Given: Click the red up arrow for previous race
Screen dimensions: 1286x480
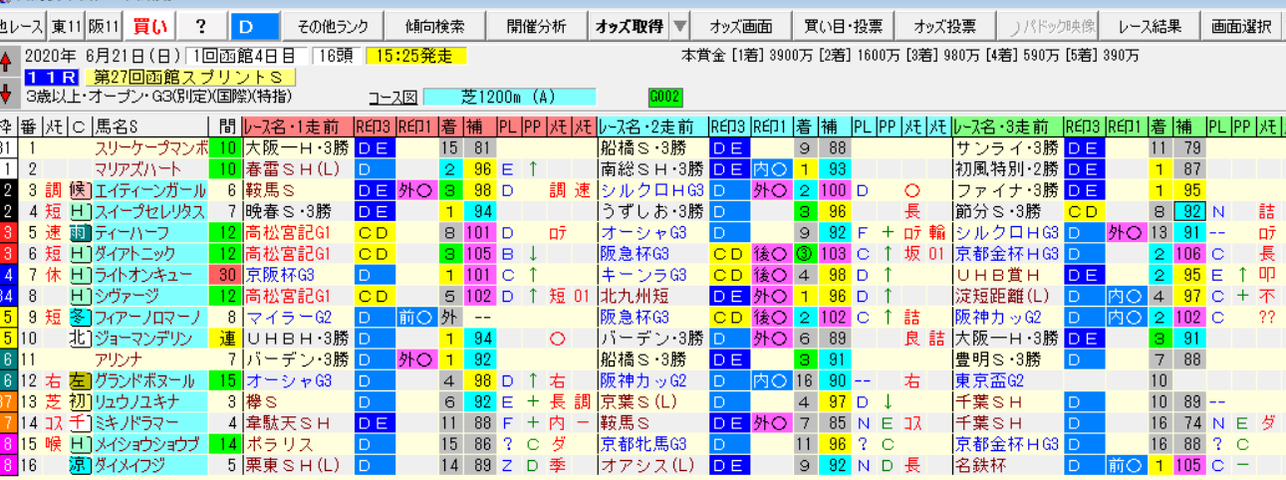Looking at the screenshot, I should pyautogui.click(x=7, y=62).
